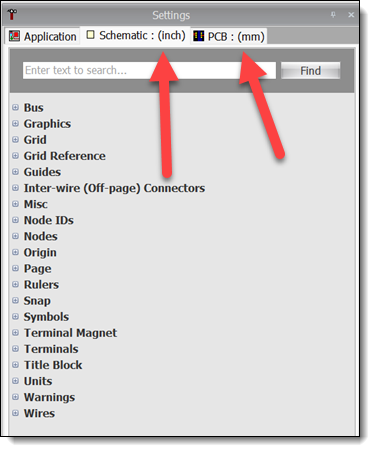This screenshot has height=452, width=375.
Task: Expand the Title Block category
Action: (x=15, y=365)
